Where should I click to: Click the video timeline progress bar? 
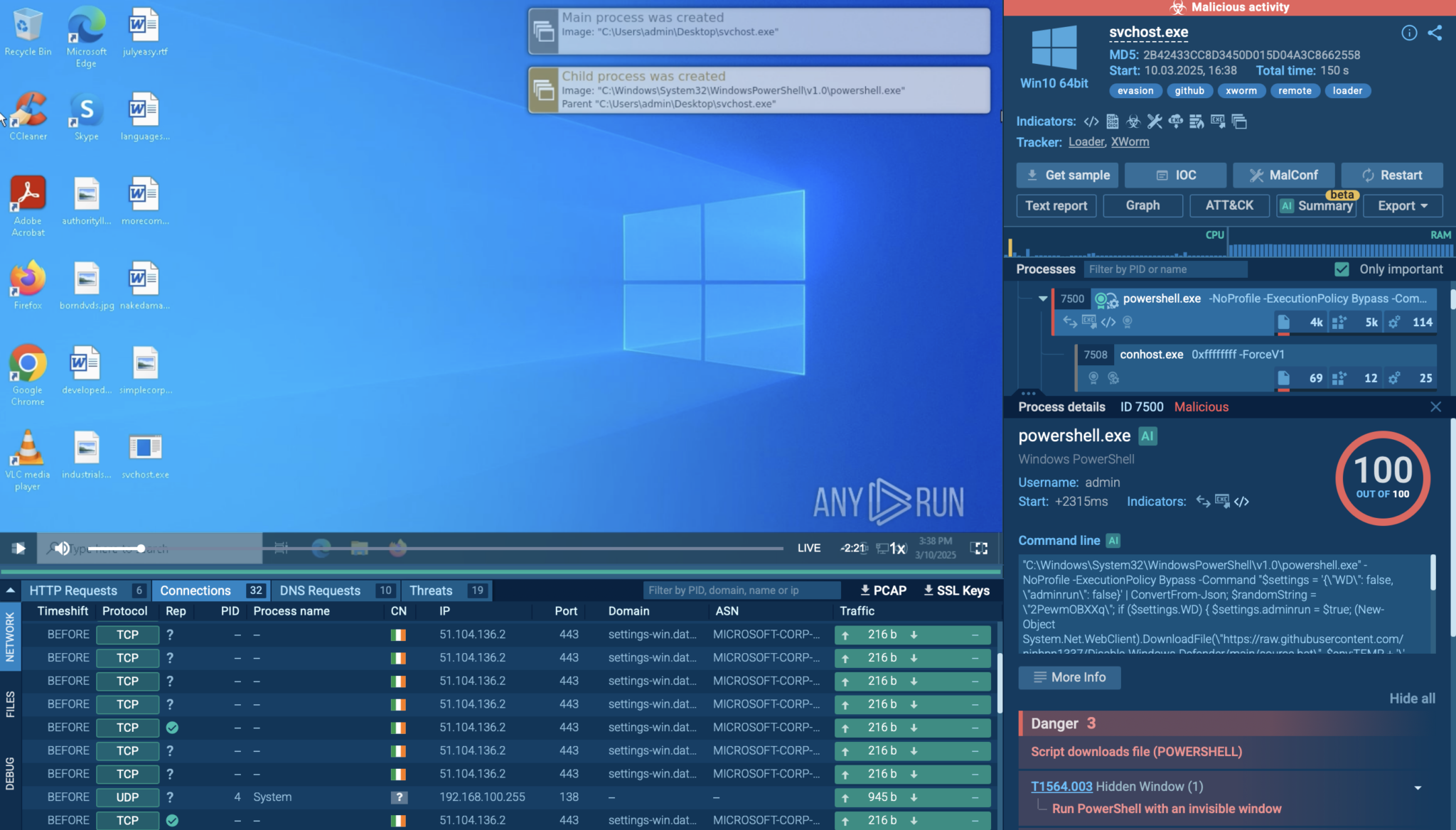coord(462,548)
